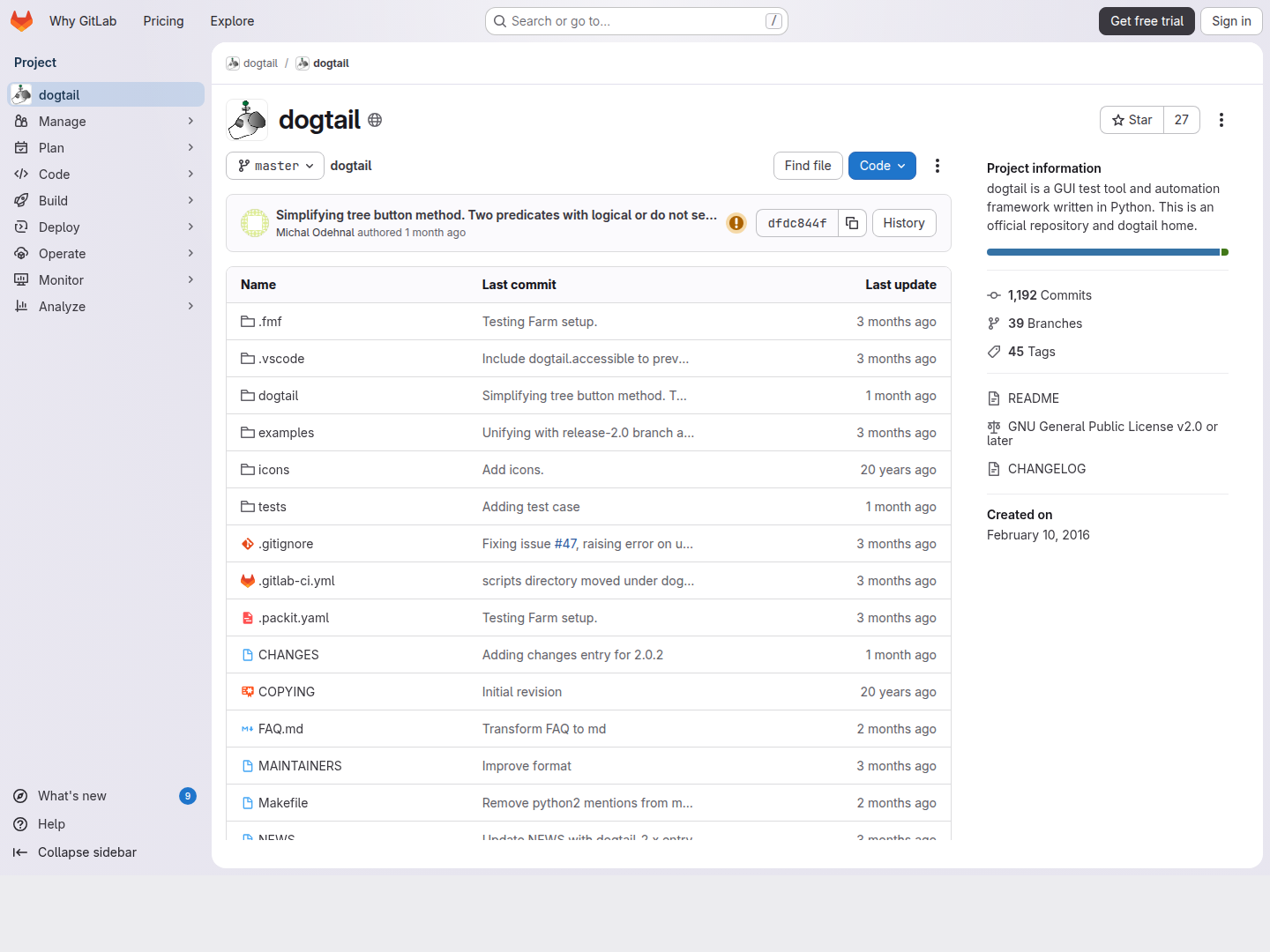Click the FAQ.md markdown icon
The height and width of the screenshot is (952, 1270).
coord(248,729)
